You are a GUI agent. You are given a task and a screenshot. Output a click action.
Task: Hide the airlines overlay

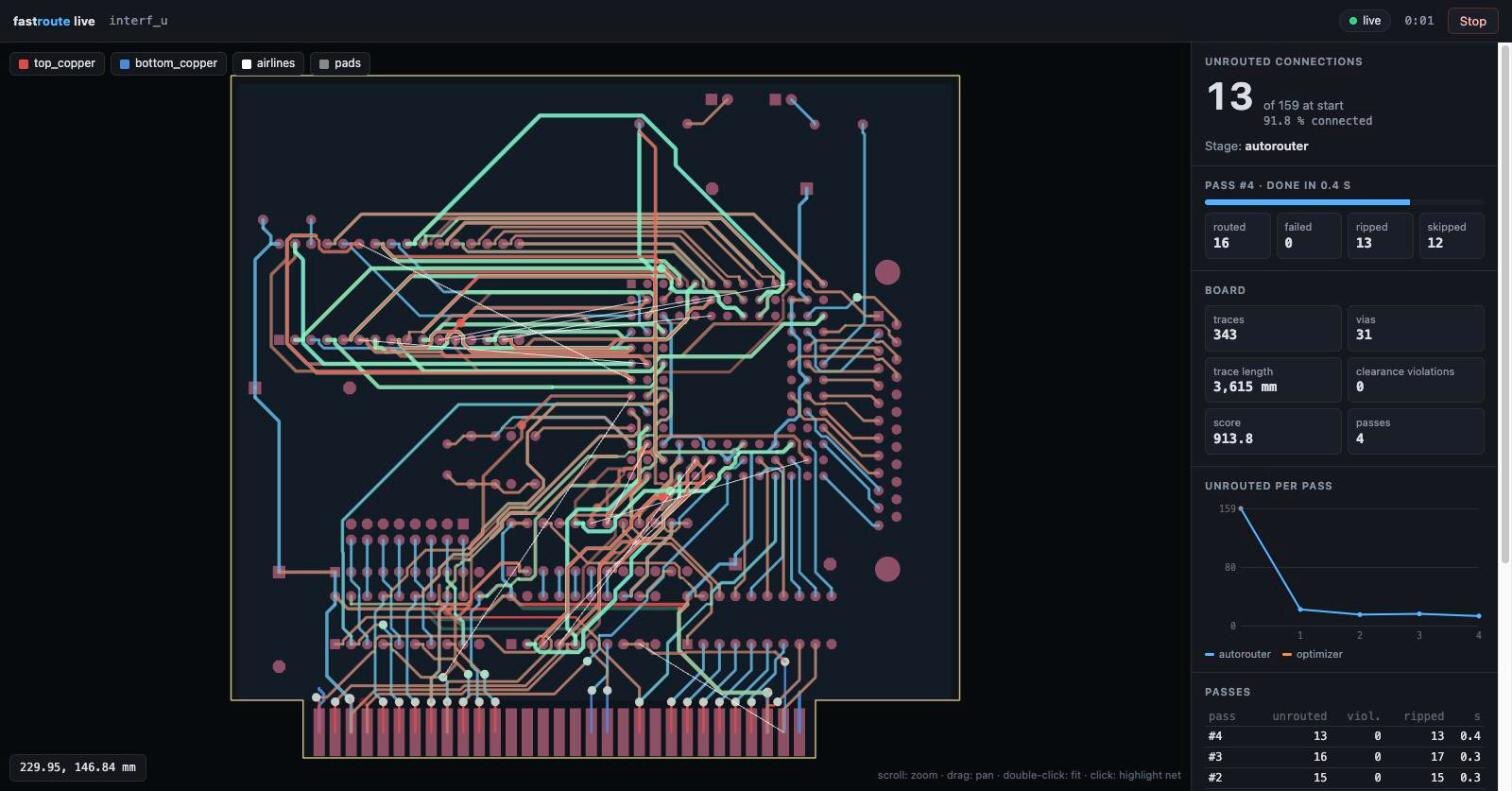click(x=269, y=64)
